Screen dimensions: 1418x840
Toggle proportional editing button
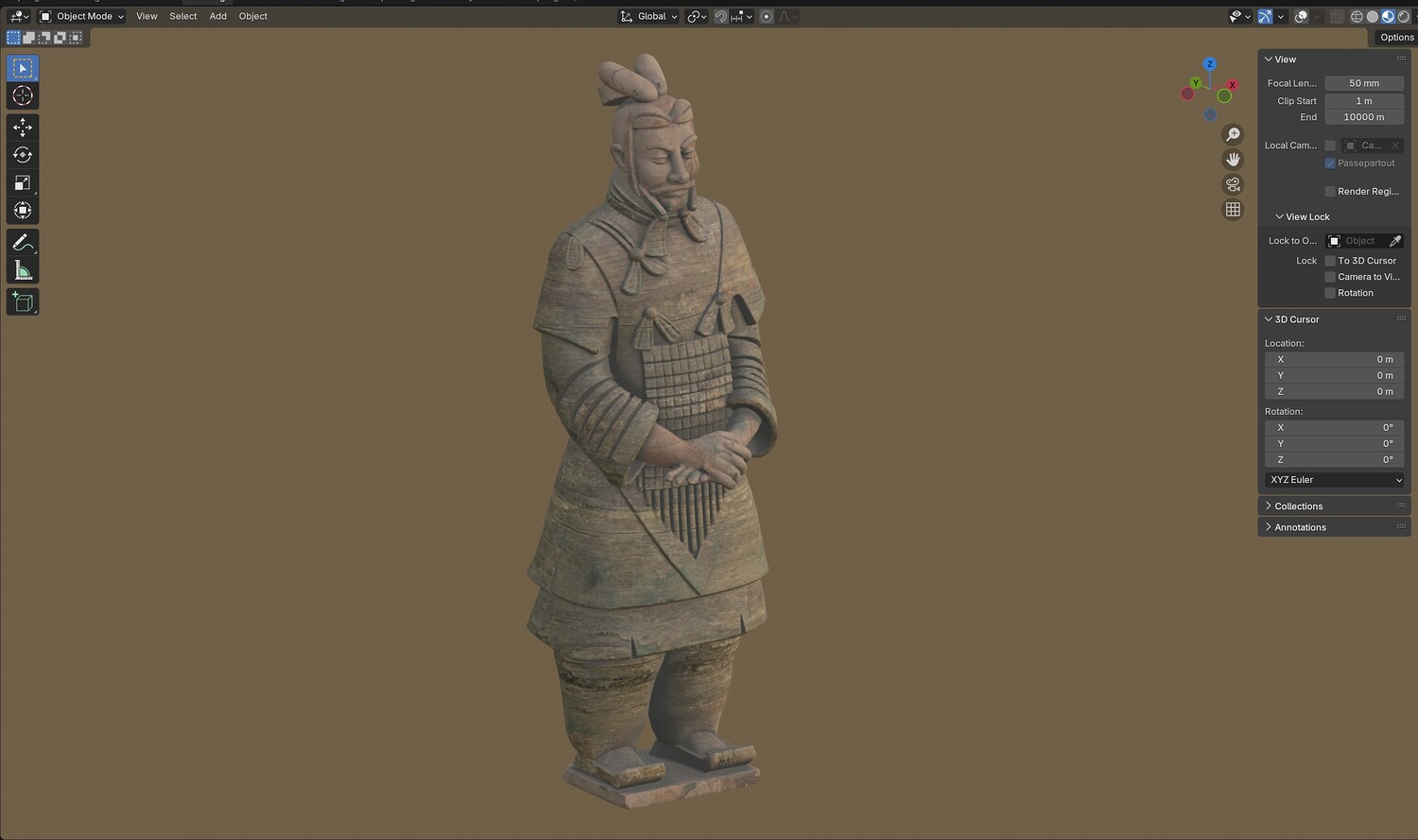(767, 16)
